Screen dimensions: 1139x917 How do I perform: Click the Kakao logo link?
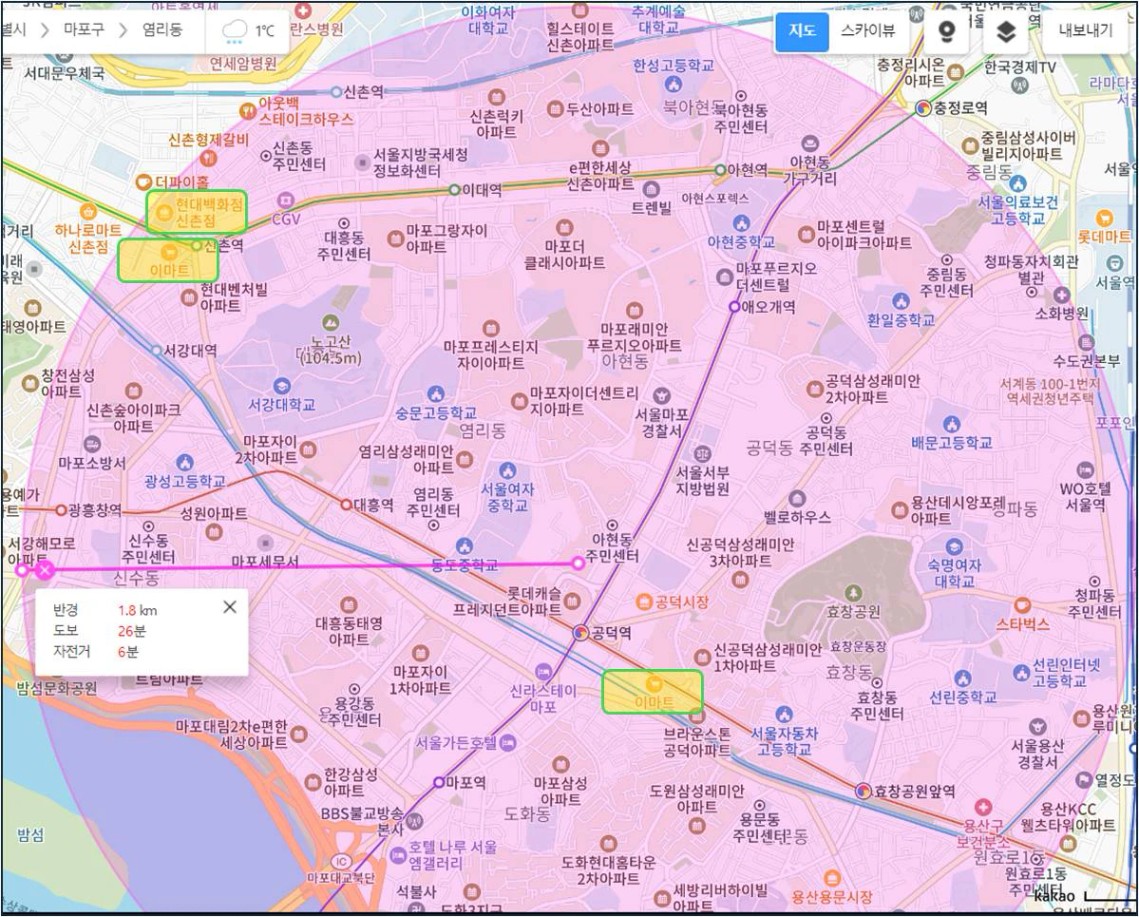pos(1053,896)
